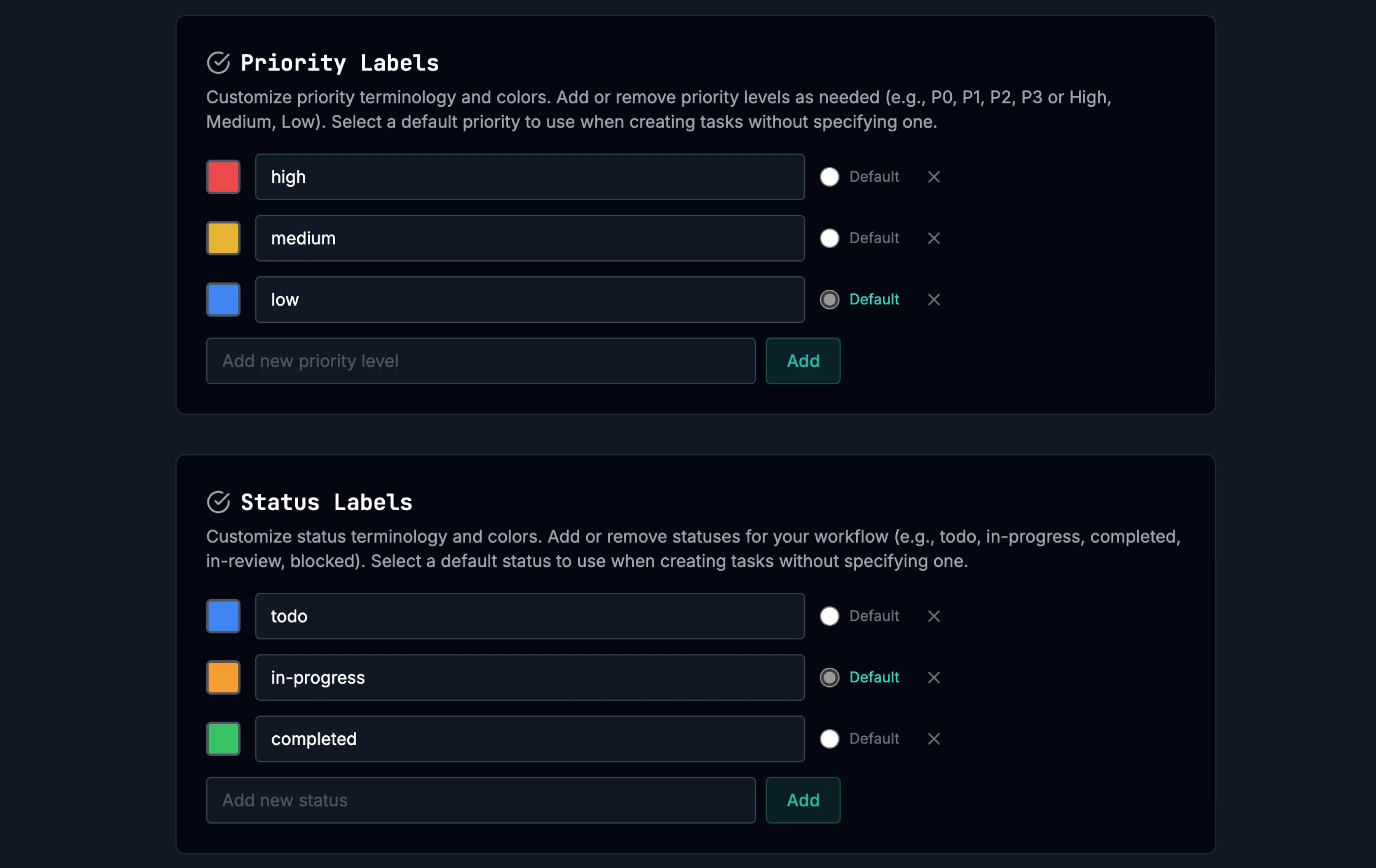Set "medium" as the default priority
Screen dimensions: 1376x868
[830, 238]
